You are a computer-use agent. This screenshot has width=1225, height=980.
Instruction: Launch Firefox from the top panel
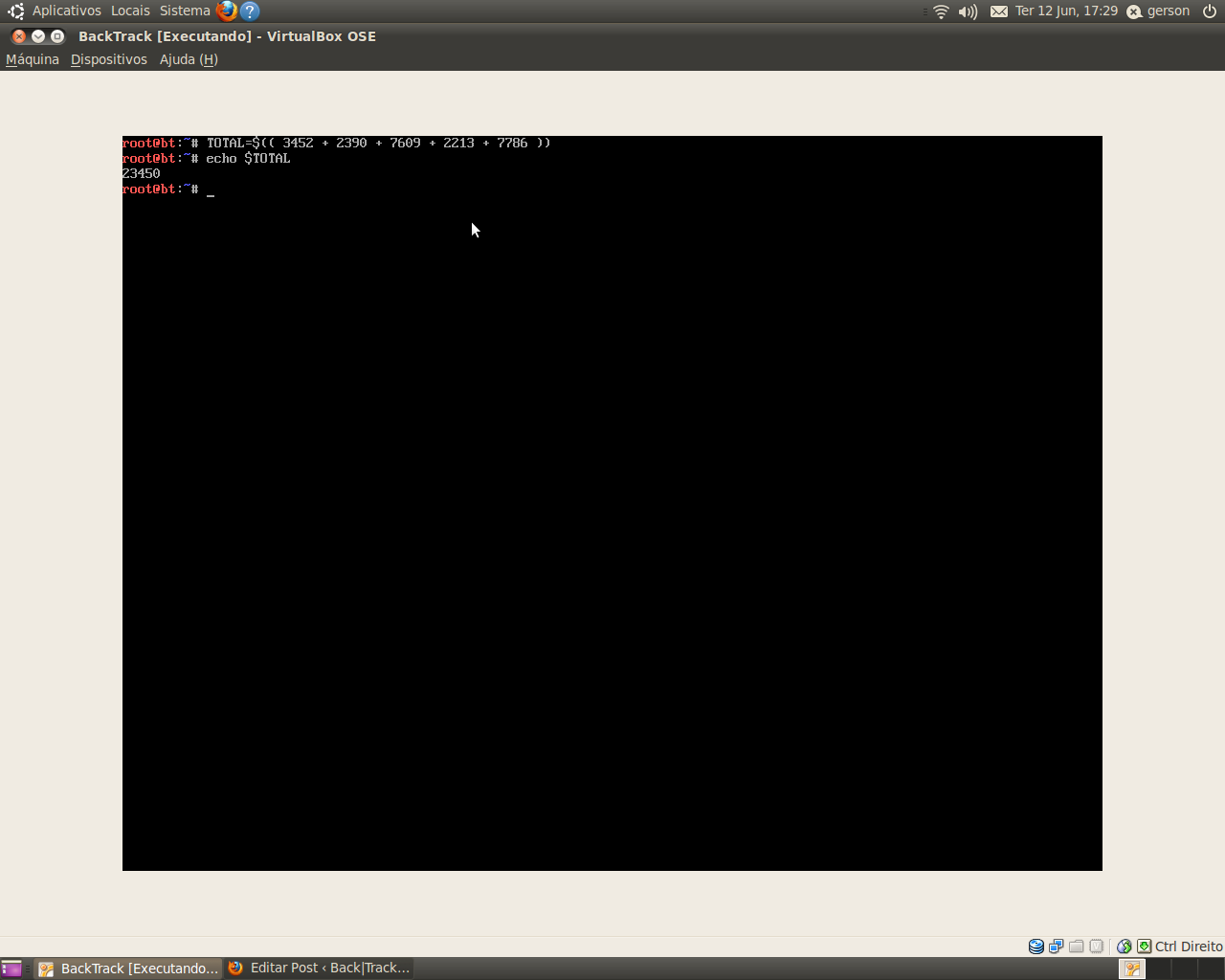227,11
